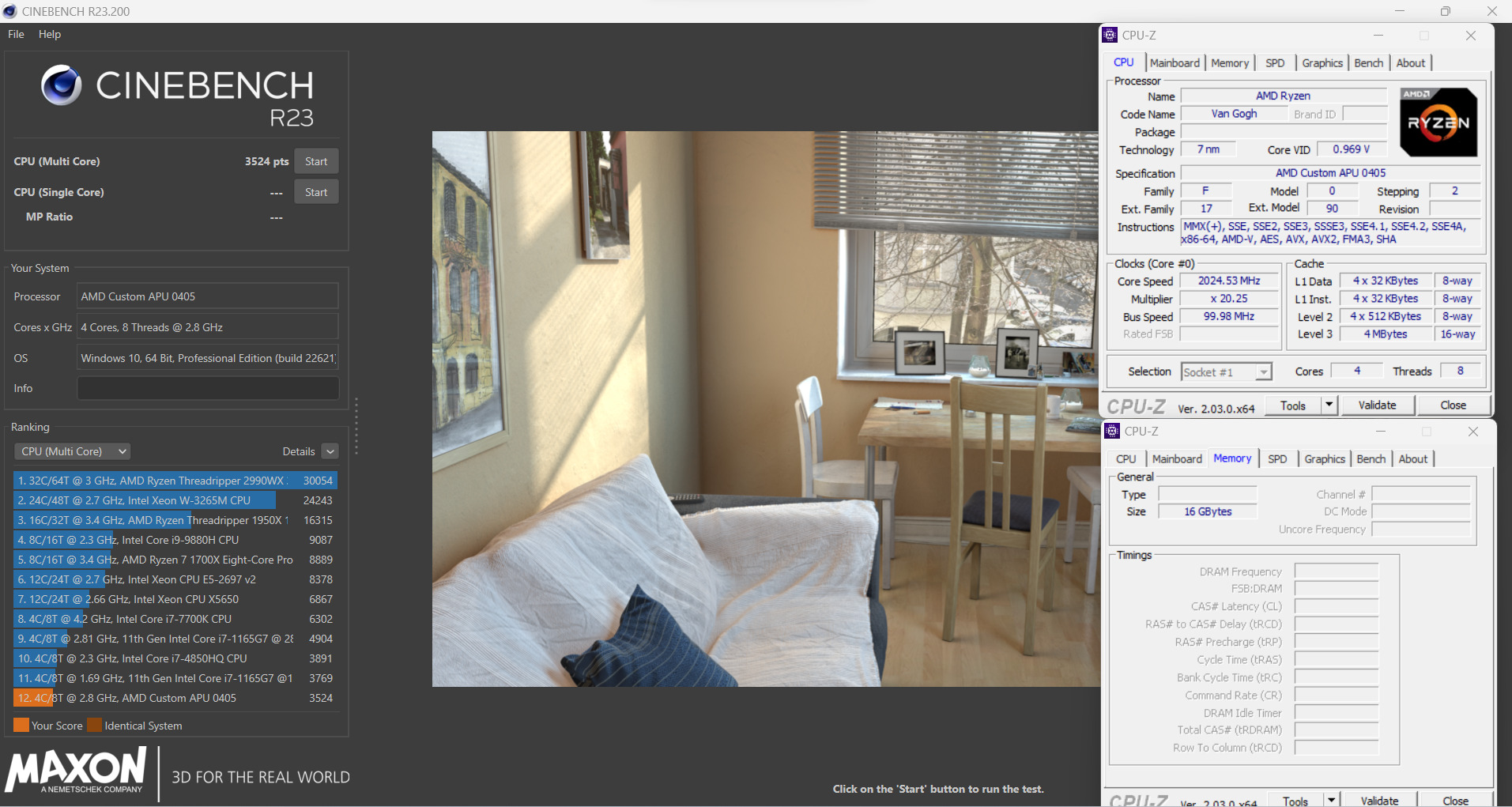Click the Cinebench logo sphere icon
The height and width of the screenshot is (807, 1512).
click(x=61, y=85)
